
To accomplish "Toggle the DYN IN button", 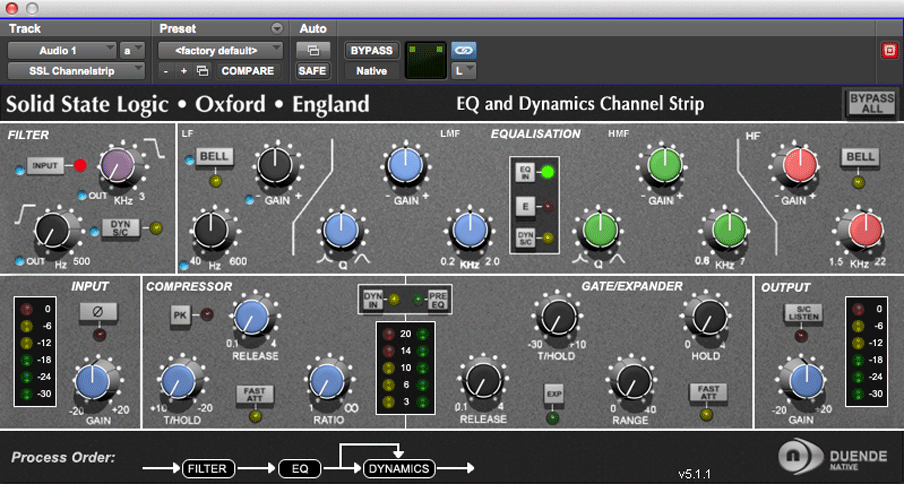I will [373, 299].
